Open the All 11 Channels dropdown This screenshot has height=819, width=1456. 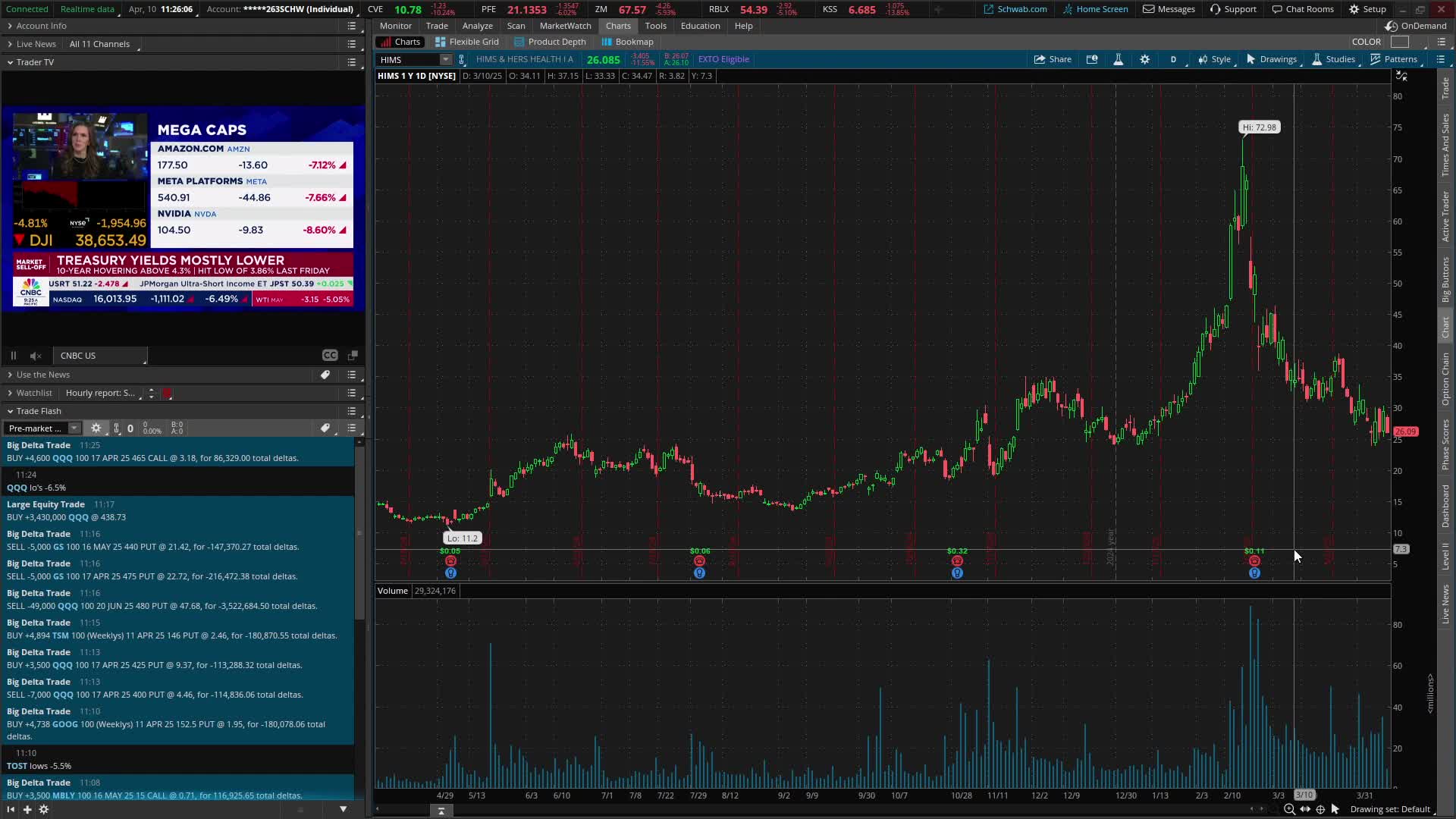click(104, 44)
